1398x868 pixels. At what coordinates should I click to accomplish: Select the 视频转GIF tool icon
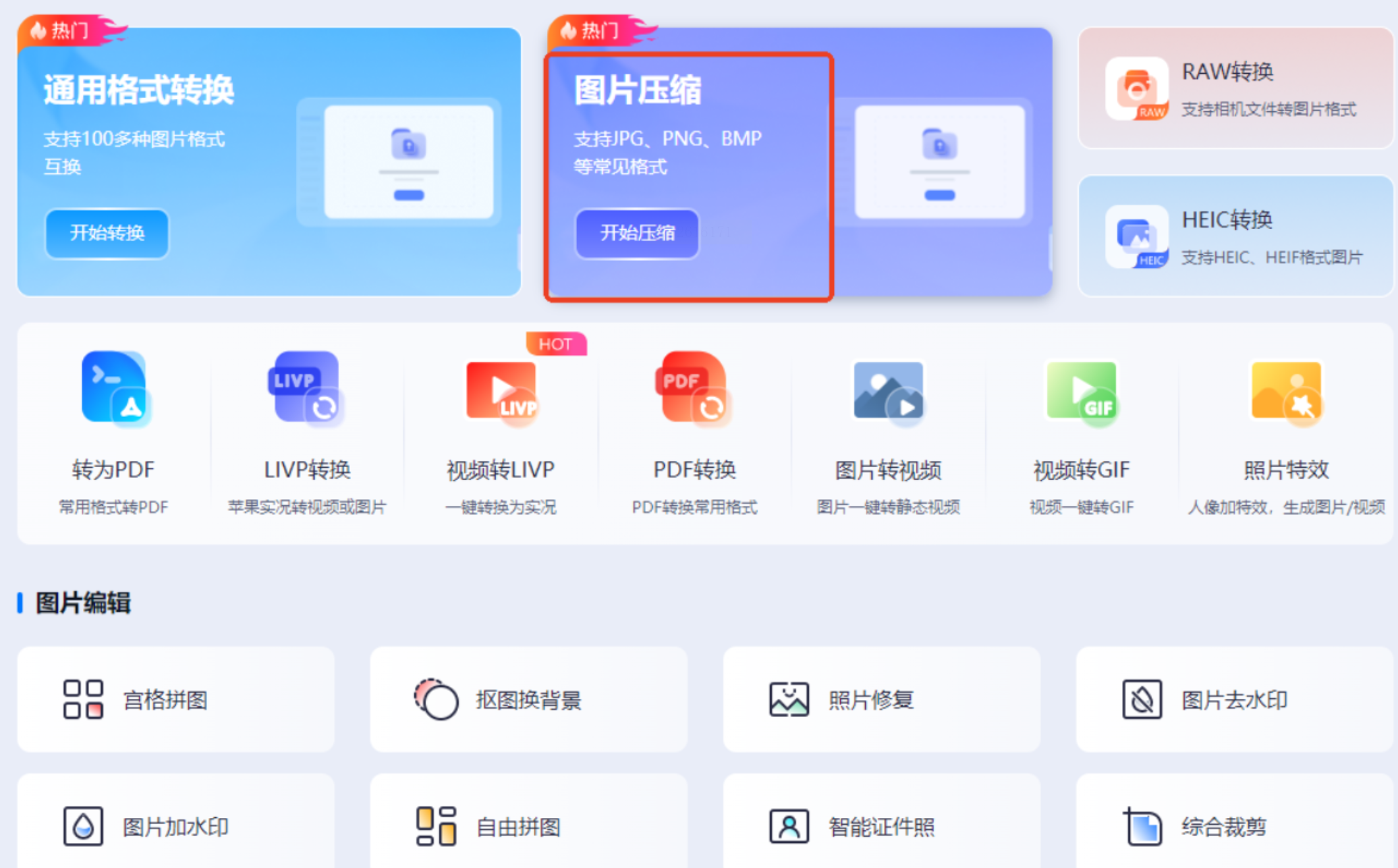coord(1082,391)
